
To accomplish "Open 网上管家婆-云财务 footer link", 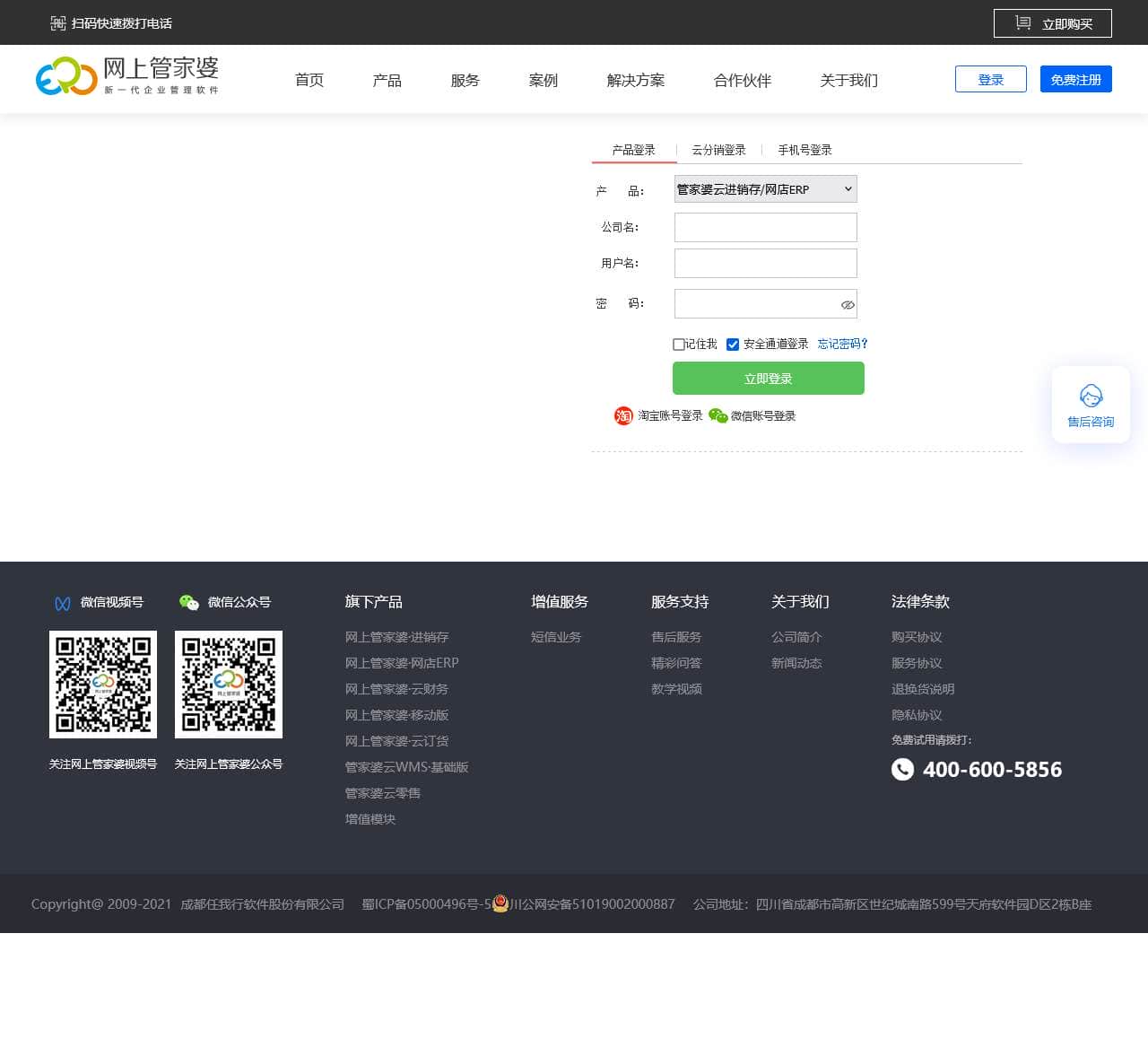I will pyautogui.click(x=397, y=689).
